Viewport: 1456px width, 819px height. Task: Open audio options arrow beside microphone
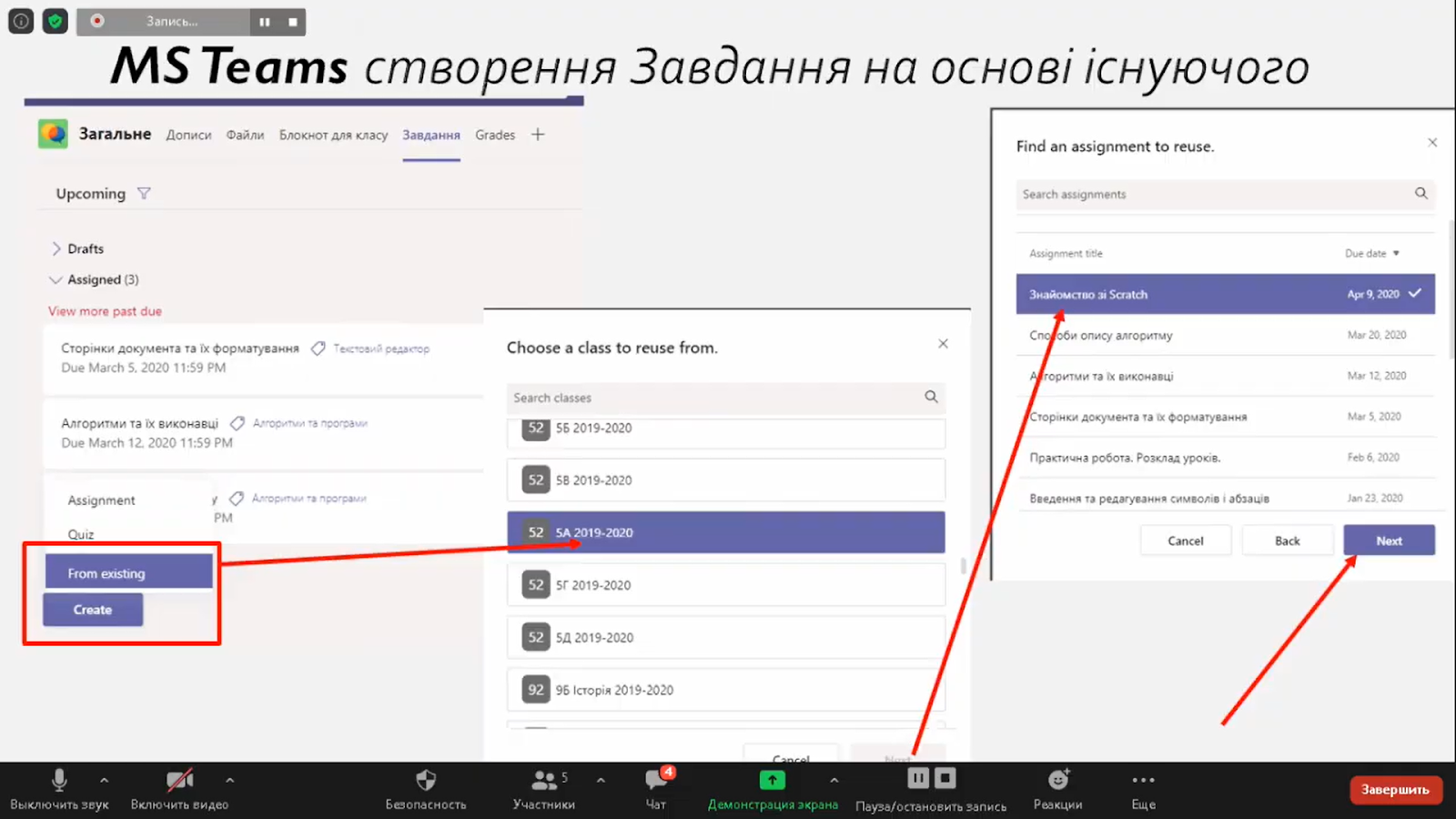click(104, 780)
